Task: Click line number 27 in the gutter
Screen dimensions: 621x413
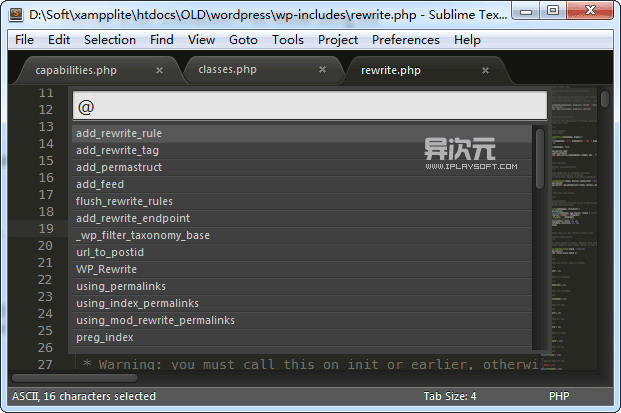Action: click(x=45, y=365)
